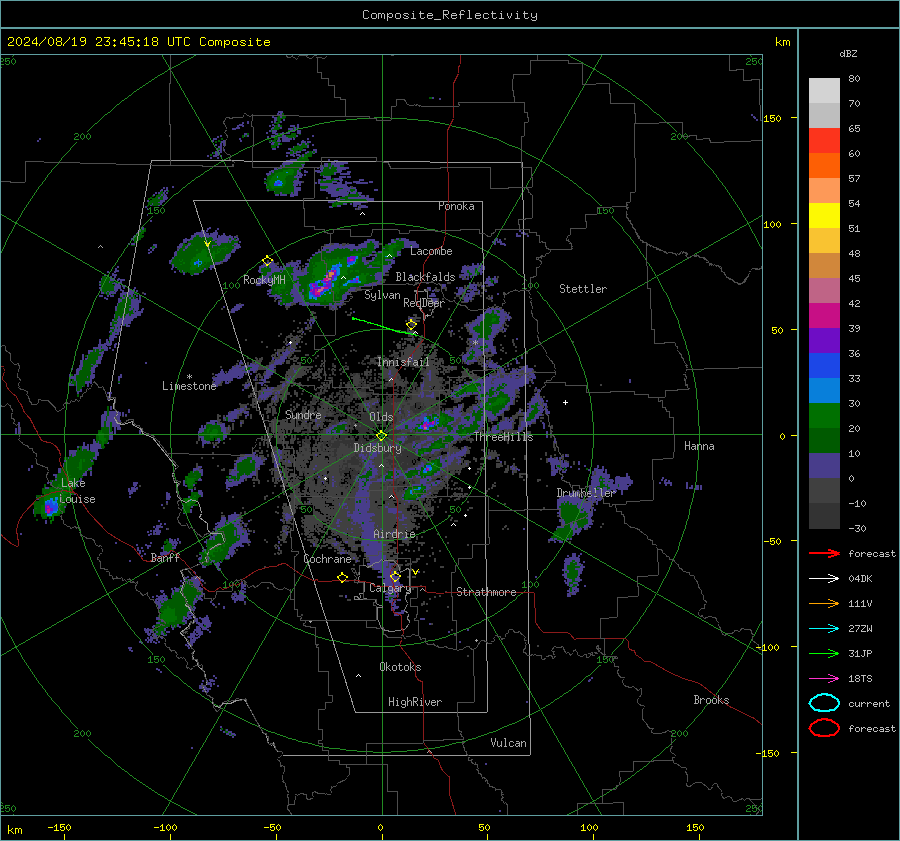The height and width of the screenshot is (841, 900).
Task: Click the red forecast arrow in legend
Action: pyautogui.click(x=824, y=553)
